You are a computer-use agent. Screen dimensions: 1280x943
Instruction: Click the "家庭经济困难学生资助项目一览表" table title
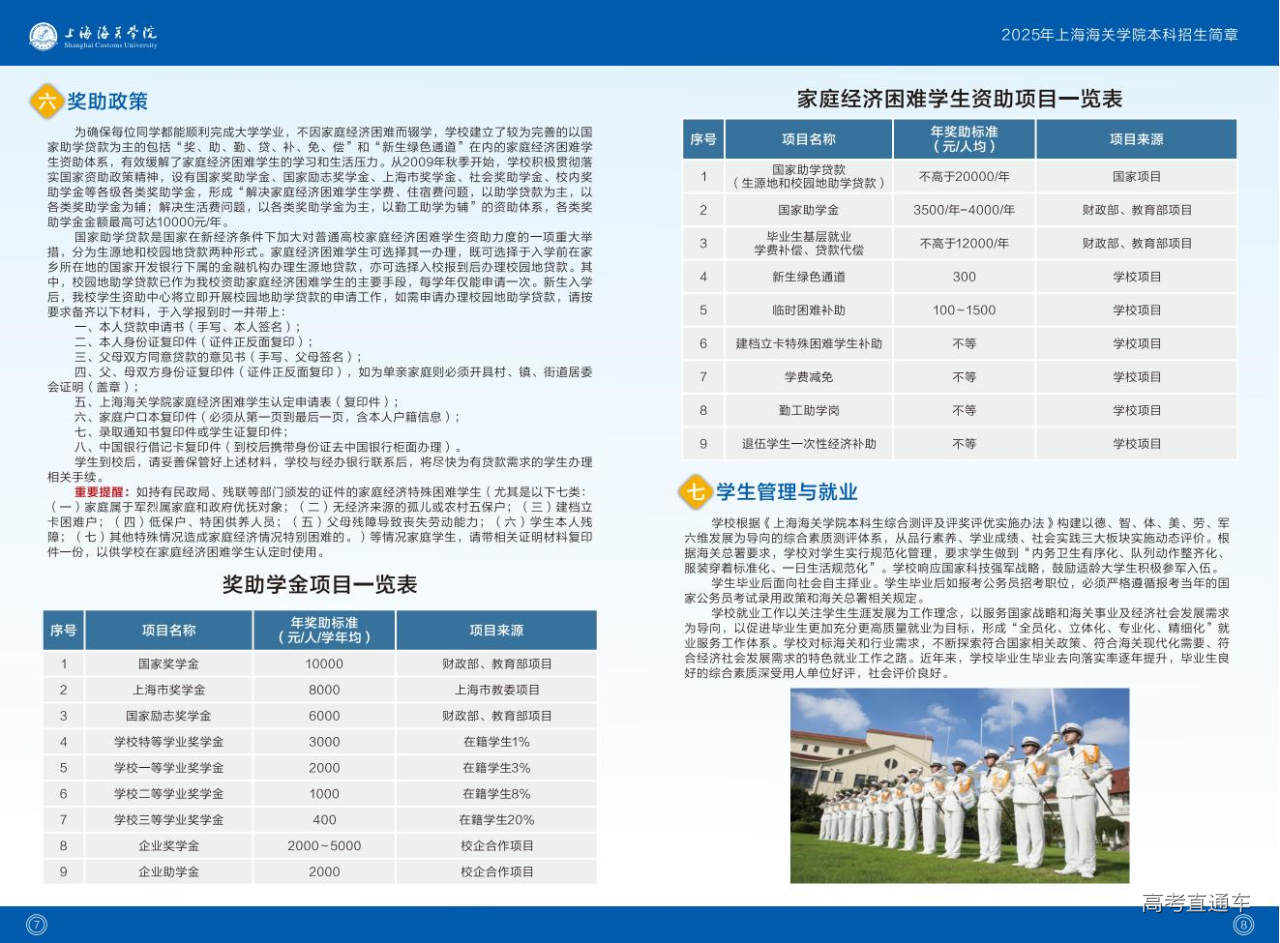point(959,98)
